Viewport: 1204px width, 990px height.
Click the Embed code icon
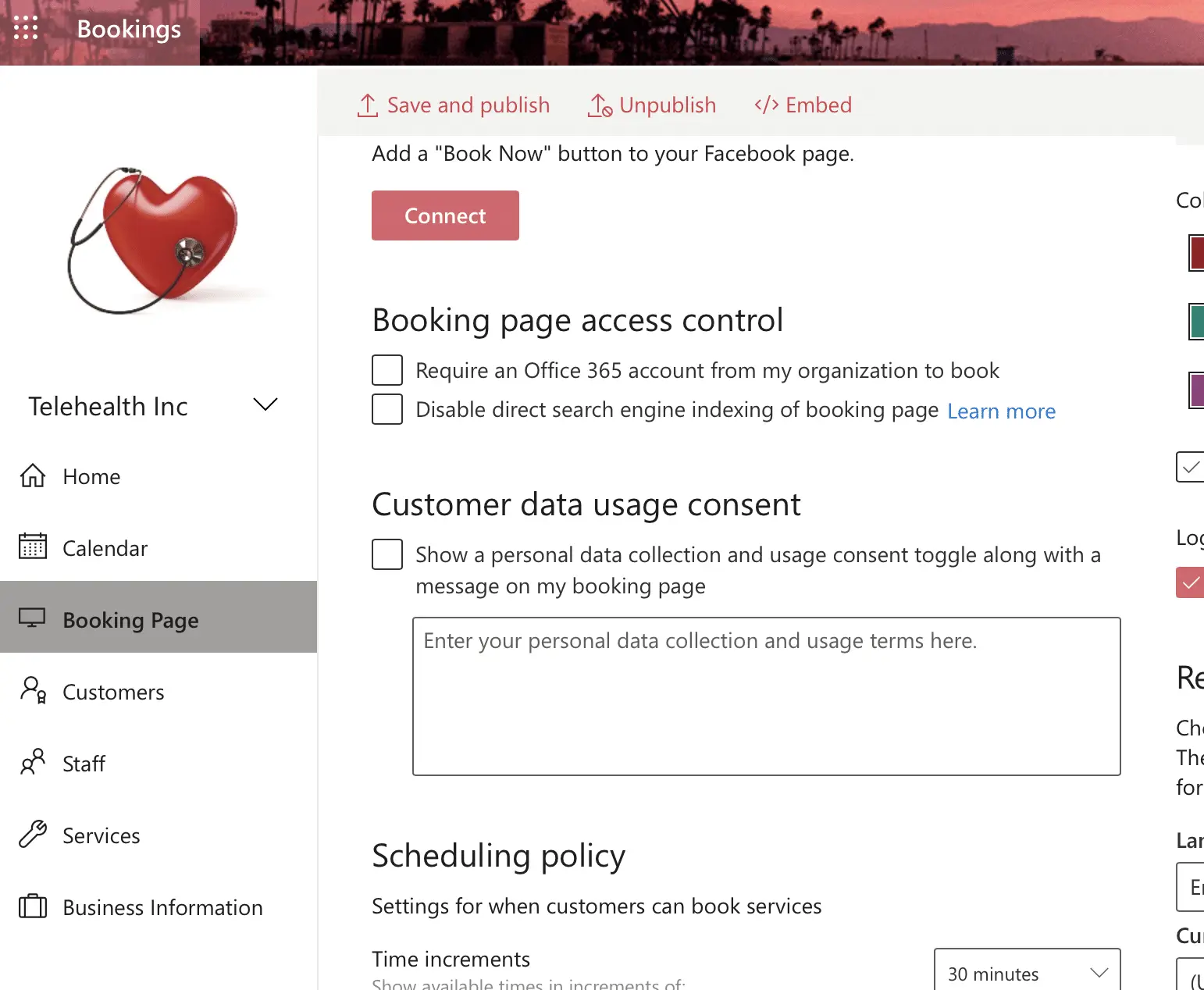(766, 105)
